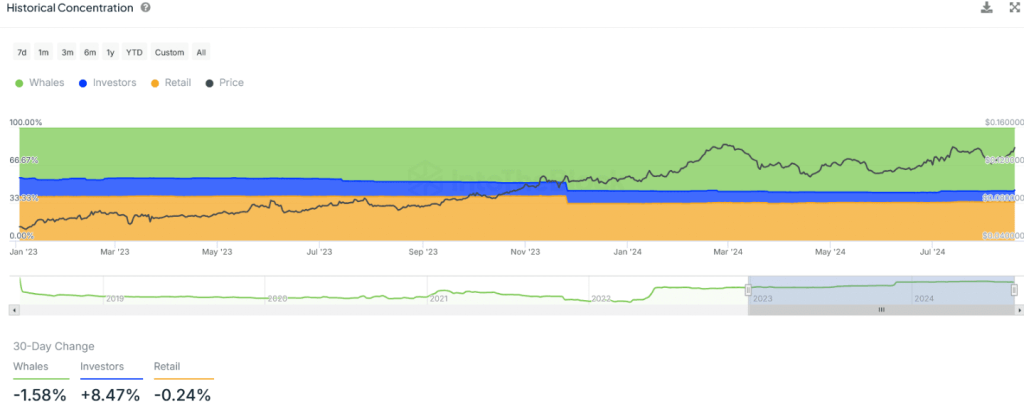
Task: Click the Whales 30-day change value -1.58%
Action: click(40, 395)
